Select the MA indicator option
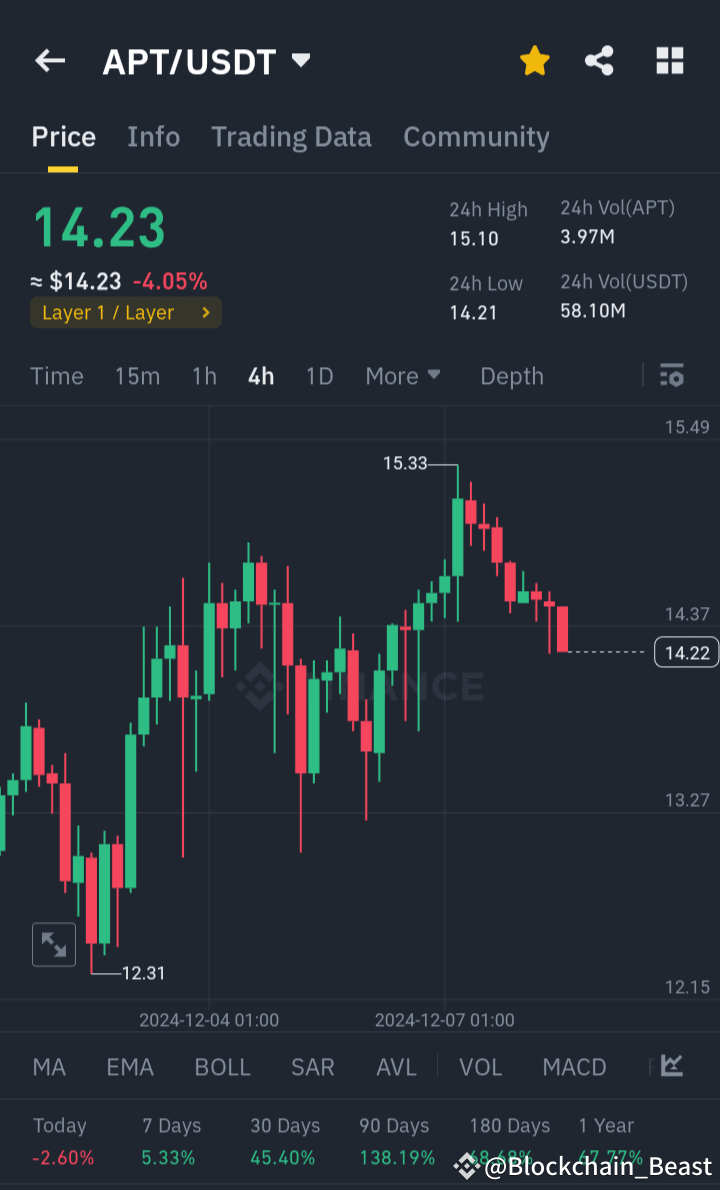 point(48,1067)
